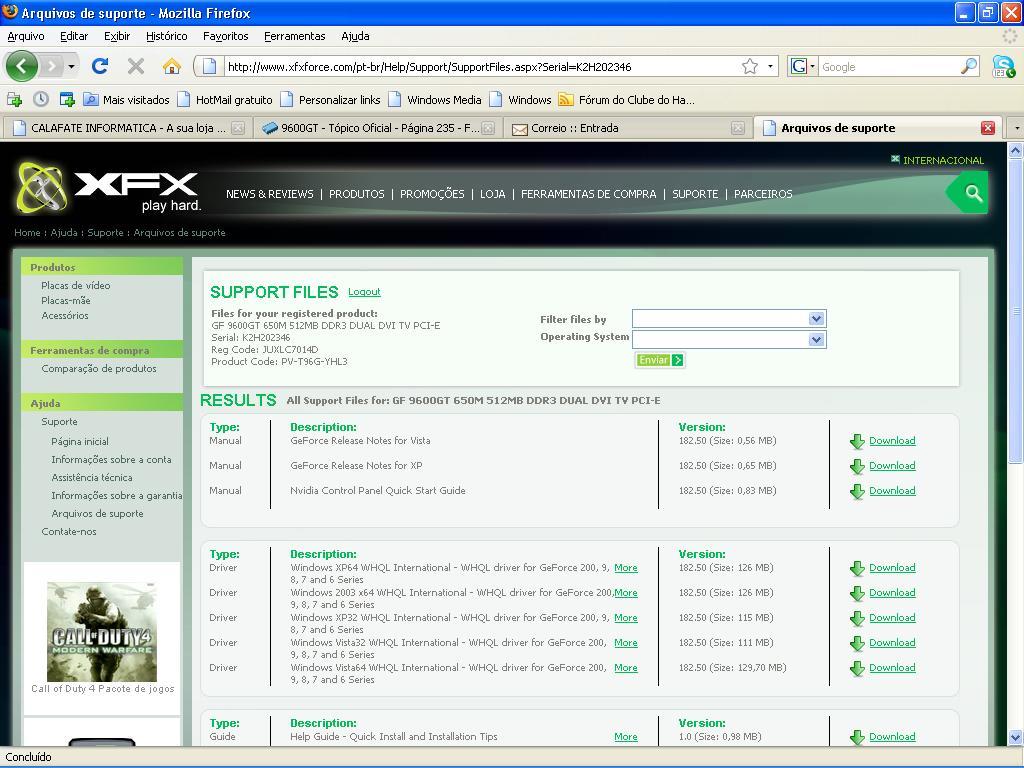Open the SUPORTE navigation item
Screen dimensions: 1024x768
click(x=695, y=194)
